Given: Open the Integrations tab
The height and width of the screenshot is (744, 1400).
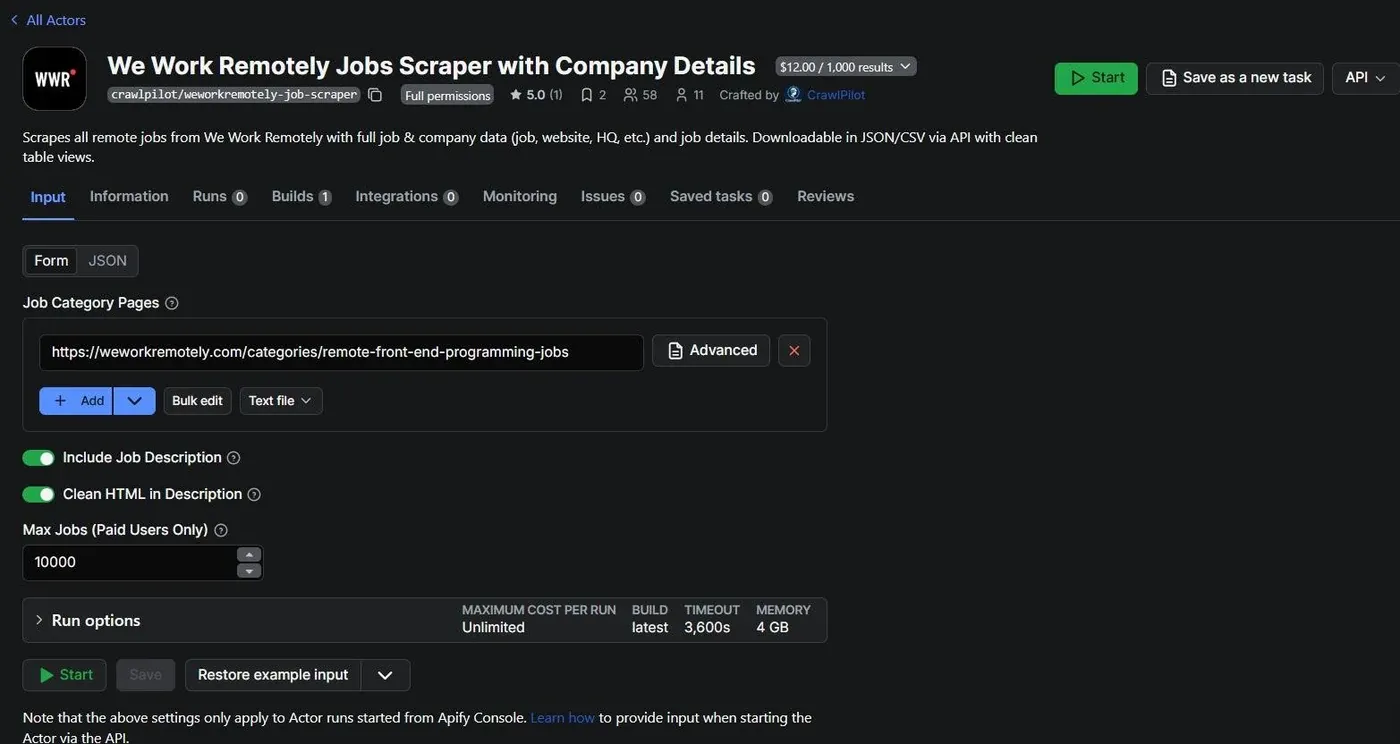Looking at the screenshot, I should coord(407,197).
